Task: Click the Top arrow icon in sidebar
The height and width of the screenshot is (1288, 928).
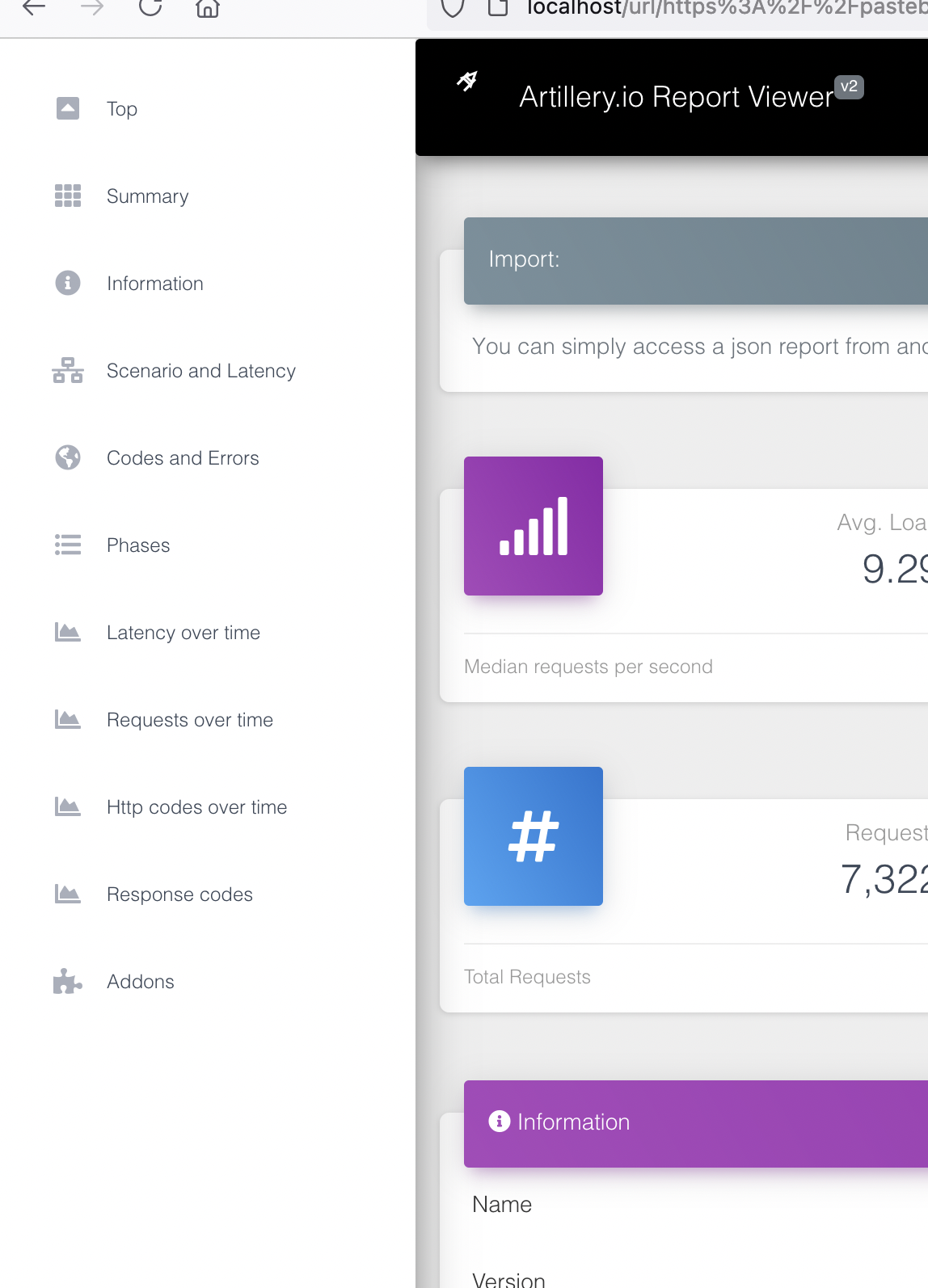Action: pos(68,108)
